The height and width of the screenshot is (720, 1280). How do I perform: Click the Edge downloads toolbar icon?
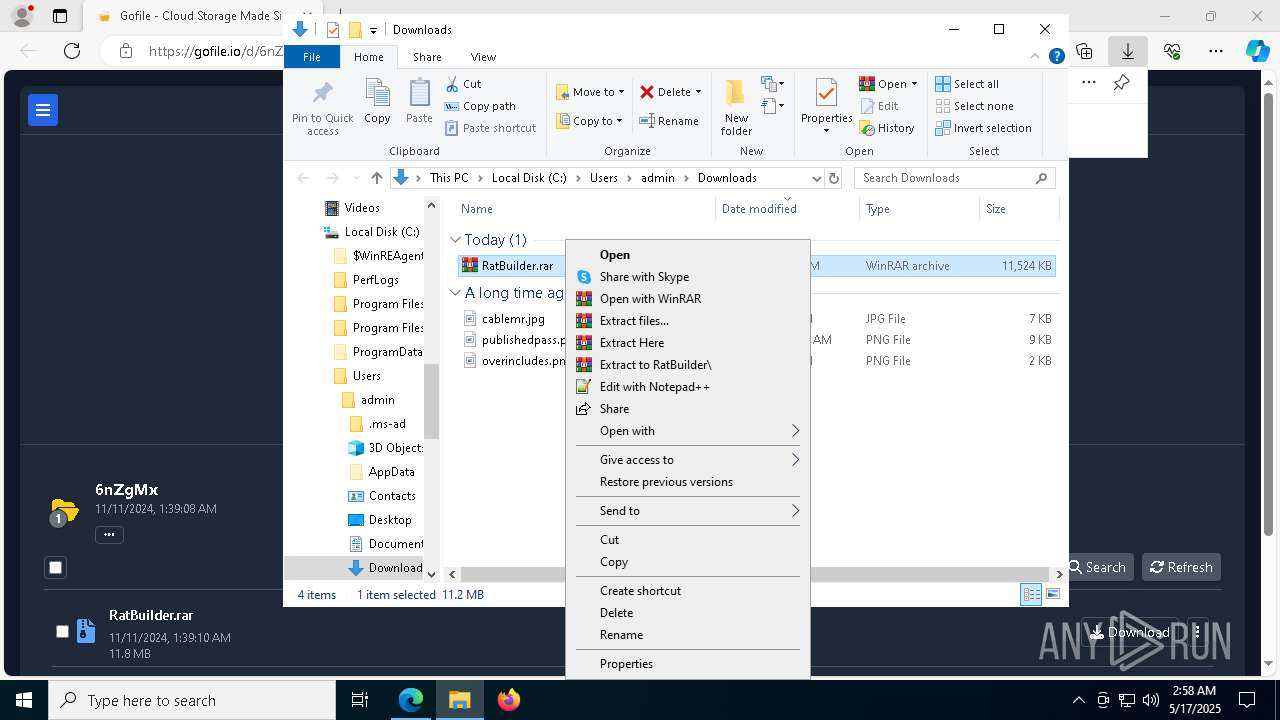[x=1127, y=51]
